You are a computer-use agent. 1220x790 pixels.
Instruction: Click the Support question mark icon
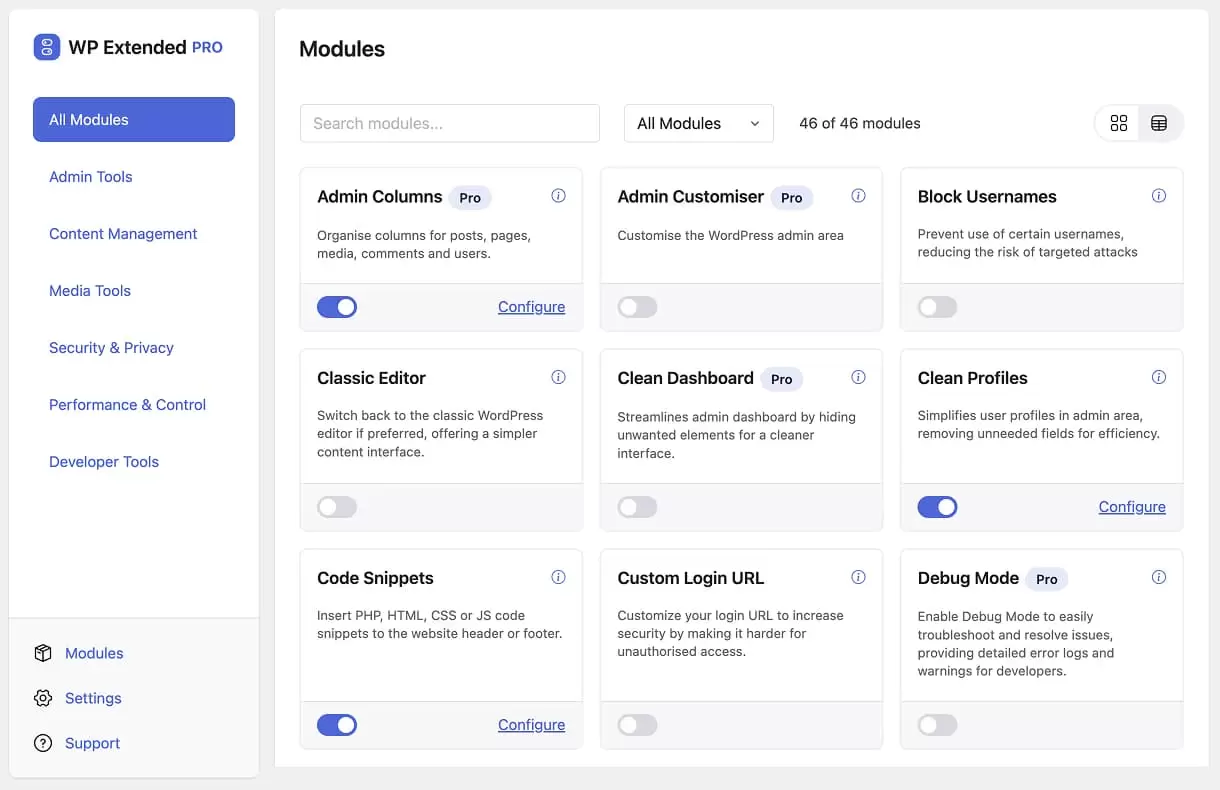tap(42, 743)
